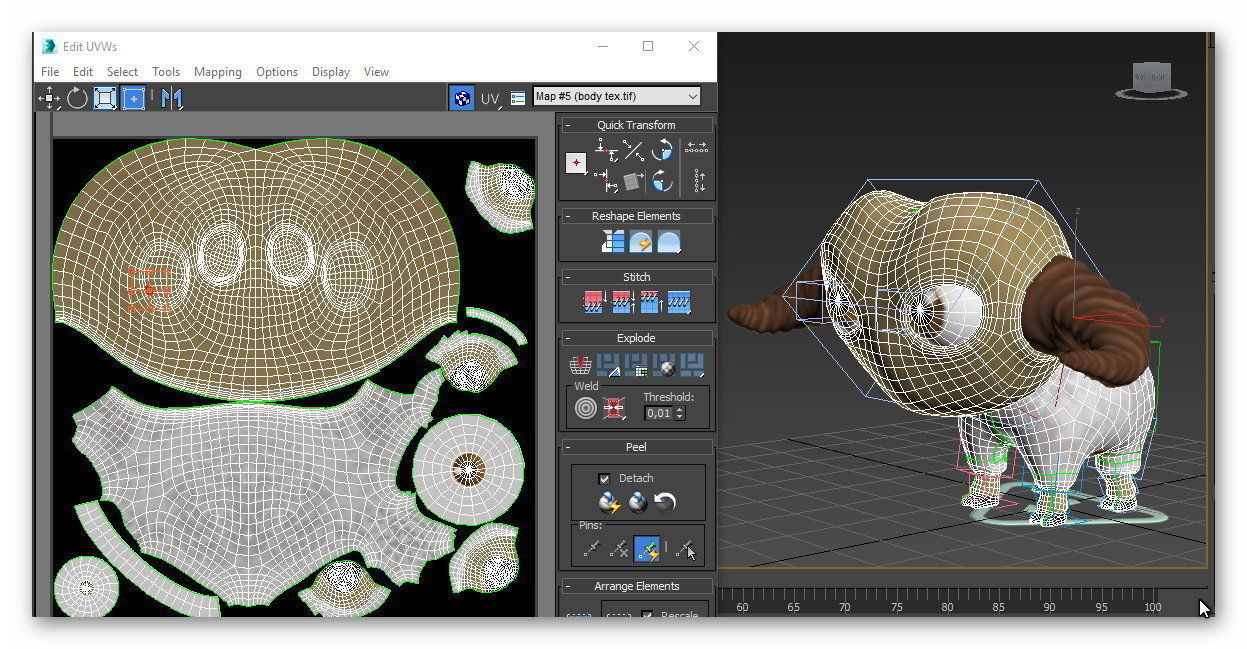The height and width of the screenshot is (649, 1247).
Task: Click the Mirror horizontal tool
Action: pos(172,98)
